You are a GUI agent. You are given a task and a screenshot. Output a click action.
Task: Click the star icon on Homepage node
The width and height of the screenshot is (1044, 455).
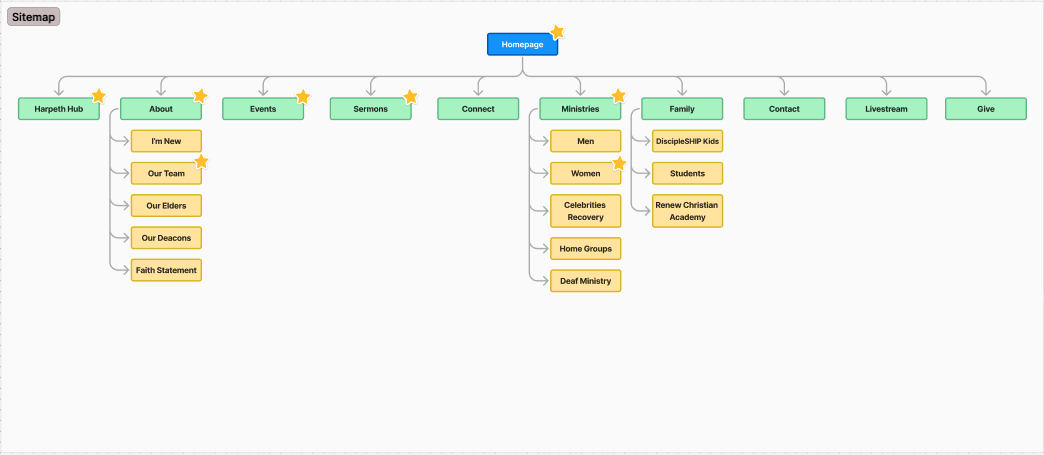(x=557, y=33)
